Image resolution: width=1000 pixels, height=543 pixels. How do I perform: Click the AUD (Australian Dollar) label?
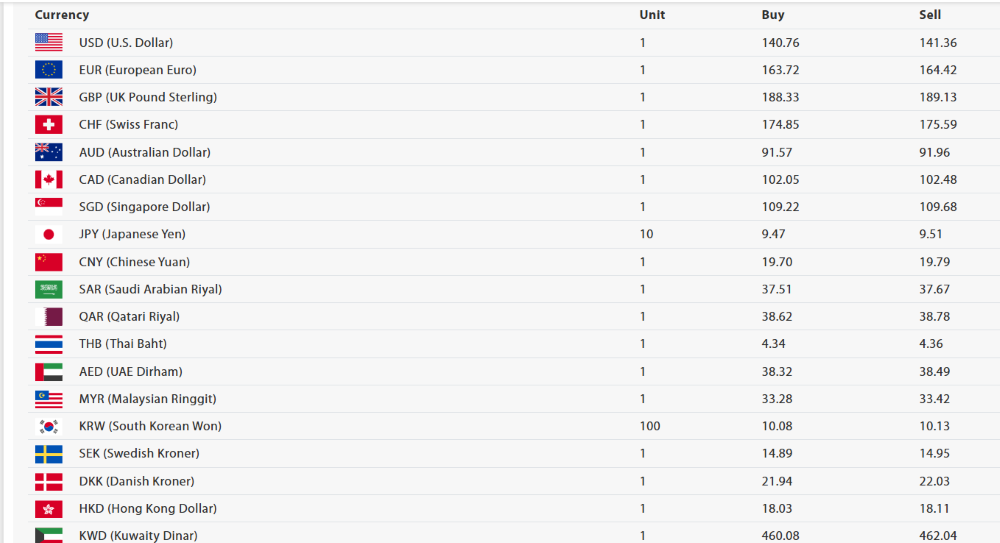click(145, 152)
